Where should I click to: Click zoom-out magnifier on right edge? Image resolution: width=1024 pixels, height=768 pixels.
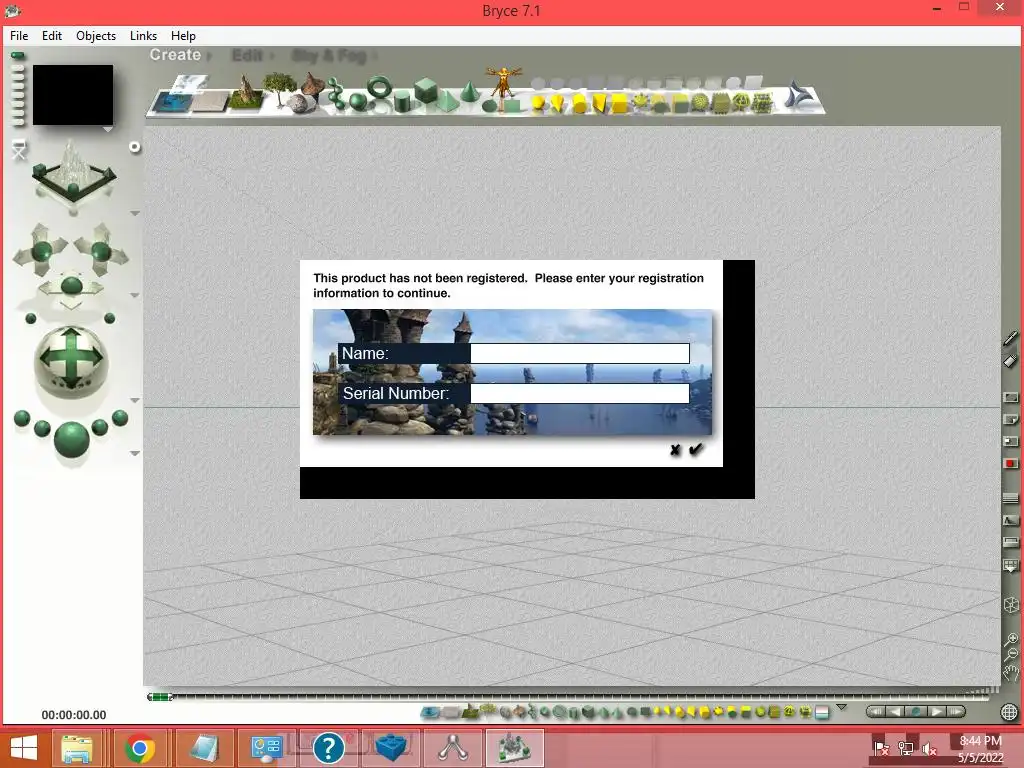[x=1011, y=654]
